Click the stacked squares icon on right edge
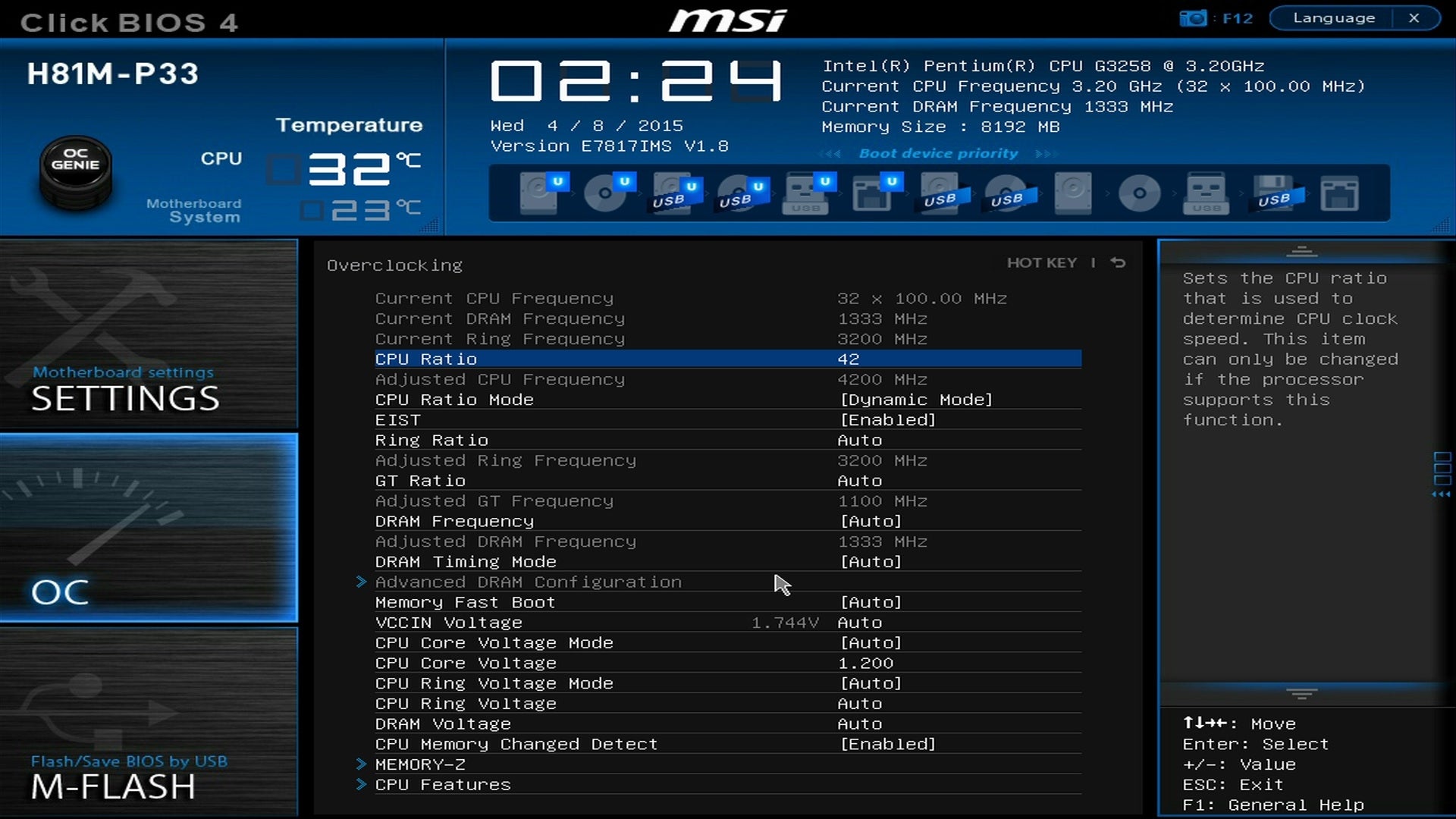The image size is (1456, 819). pos(1442,469)
